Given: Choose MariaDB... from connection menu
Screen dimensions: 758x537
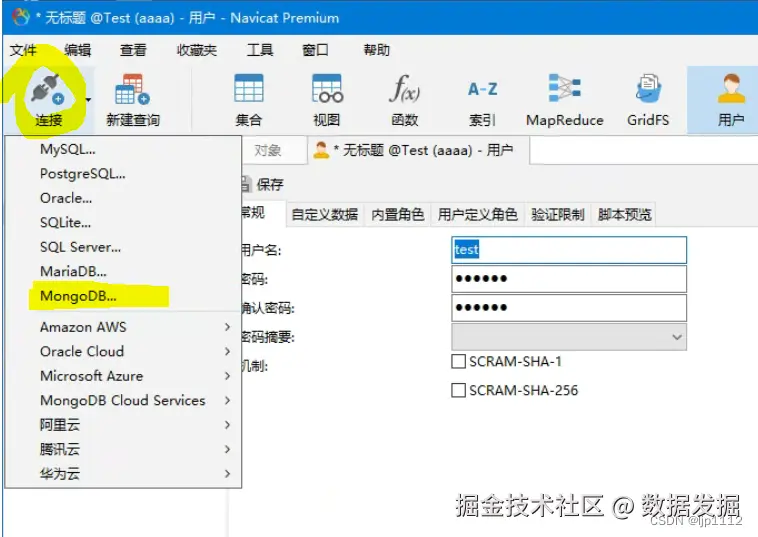Looking at the screenshot, I should (123, 272).
